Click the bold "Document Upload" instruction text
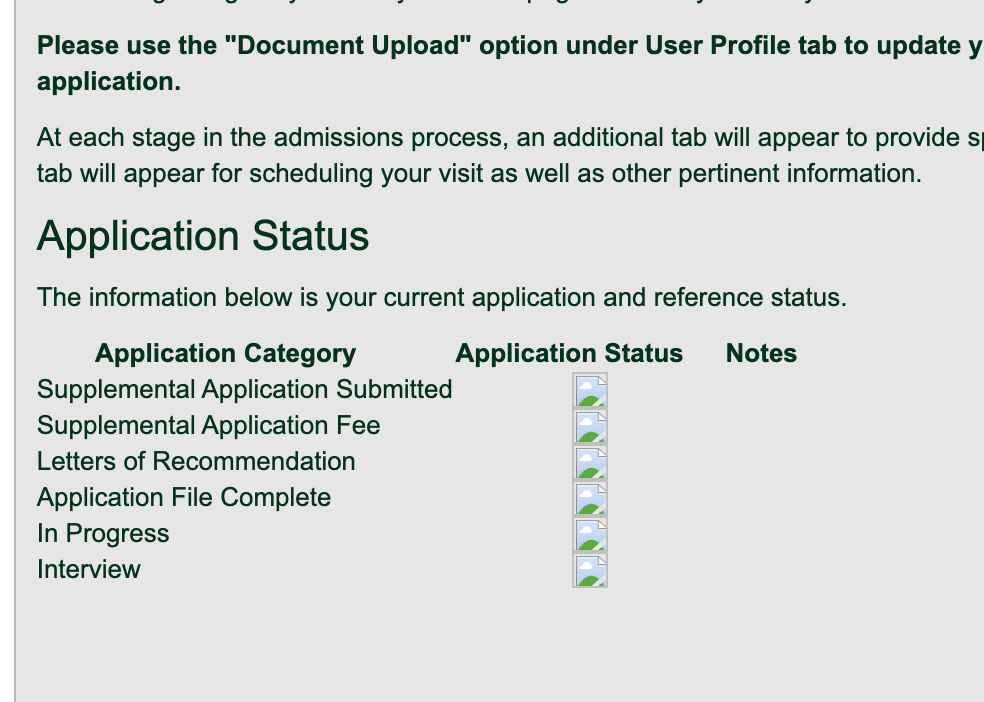Image resolution: width=984 pixels, height=702 pixels. (510, 63)
